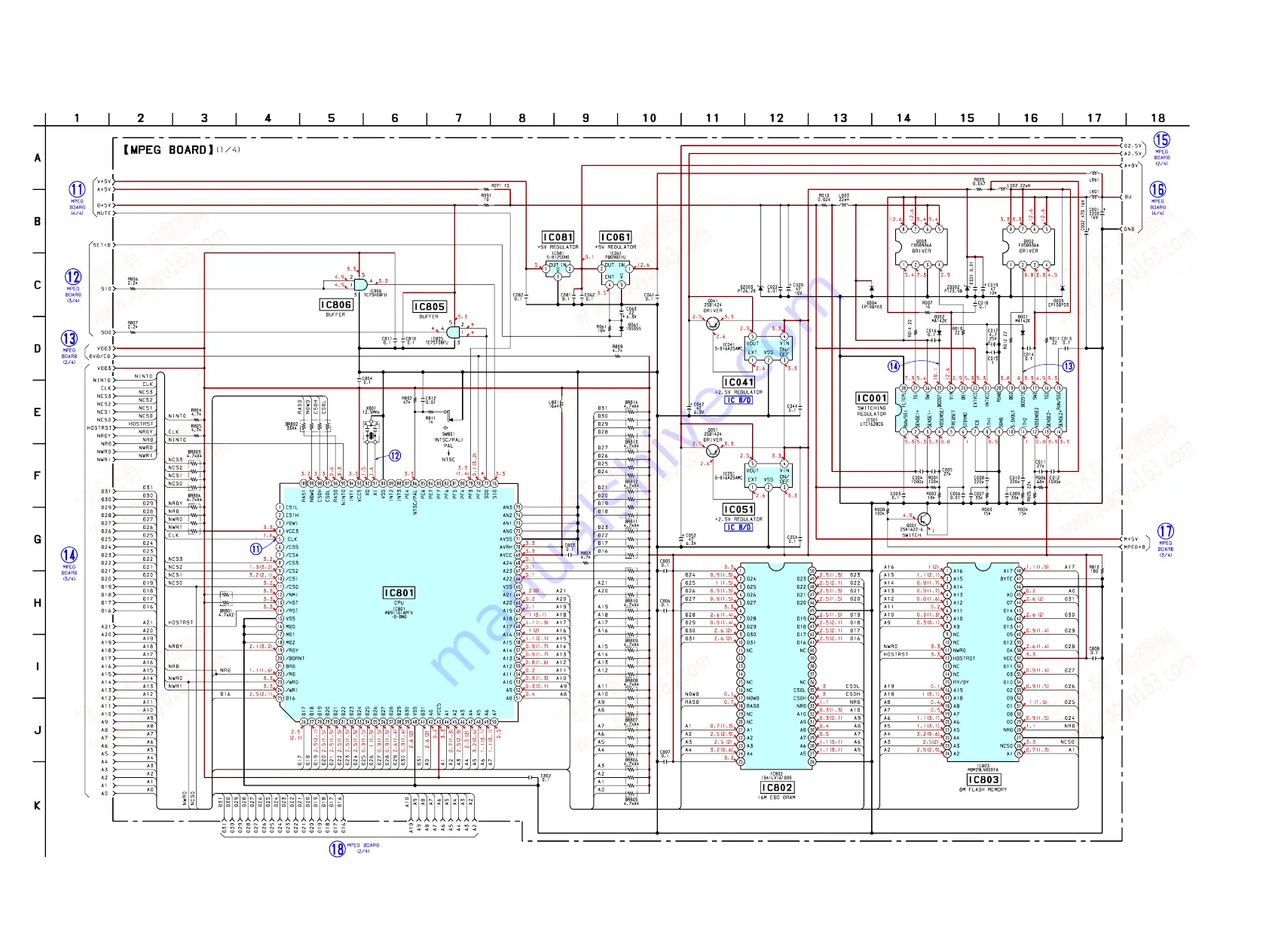Image resolution: width=1266 pixels, height=952 pixels.
Task: Click row header G
Action: pos(38,540)
